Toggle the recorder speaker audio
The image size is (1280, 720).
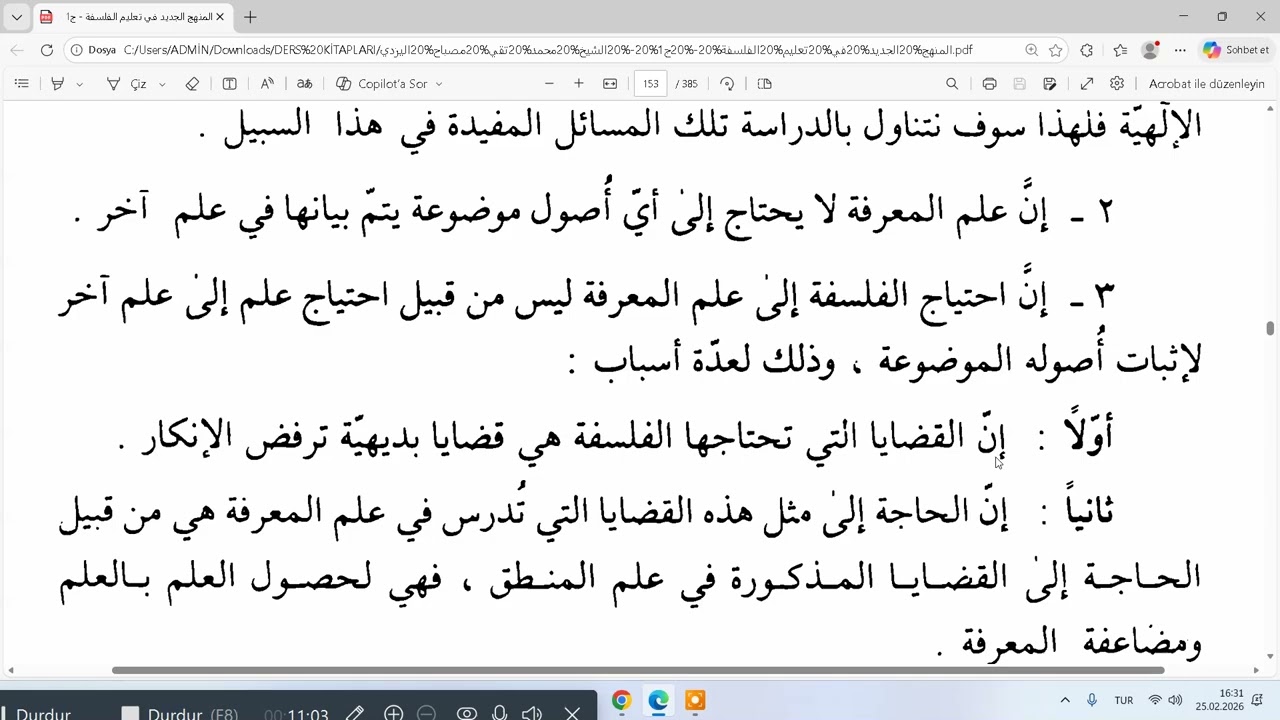(x=532, y=714)
